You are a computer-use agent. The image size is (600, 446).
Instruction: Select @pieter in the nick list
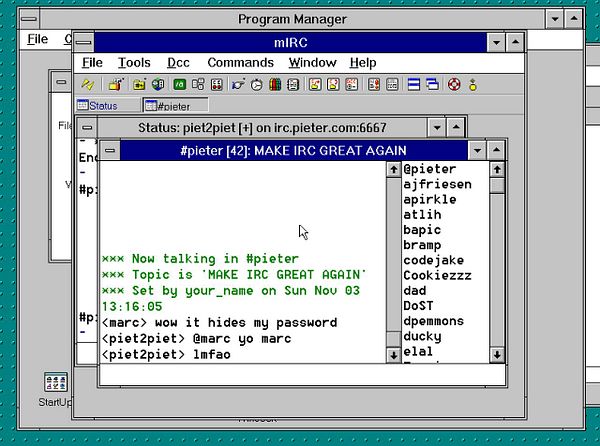pyautogui.click(x=429, y=169)
